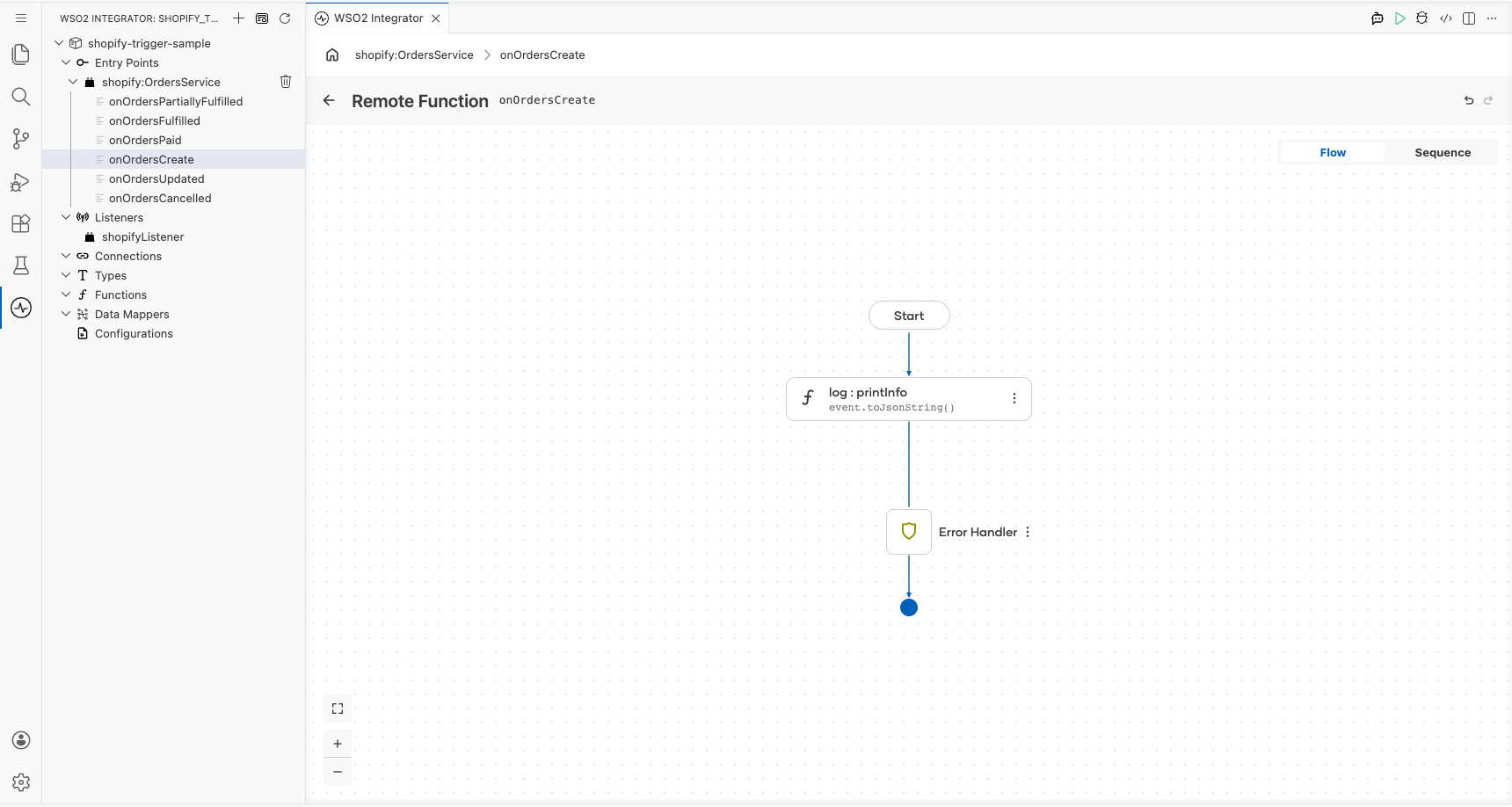Collapse shopify:OrdersService tree node
The height and width of the screenshot is (807, 1512).
pyautogui.click(x=73, y=82)
